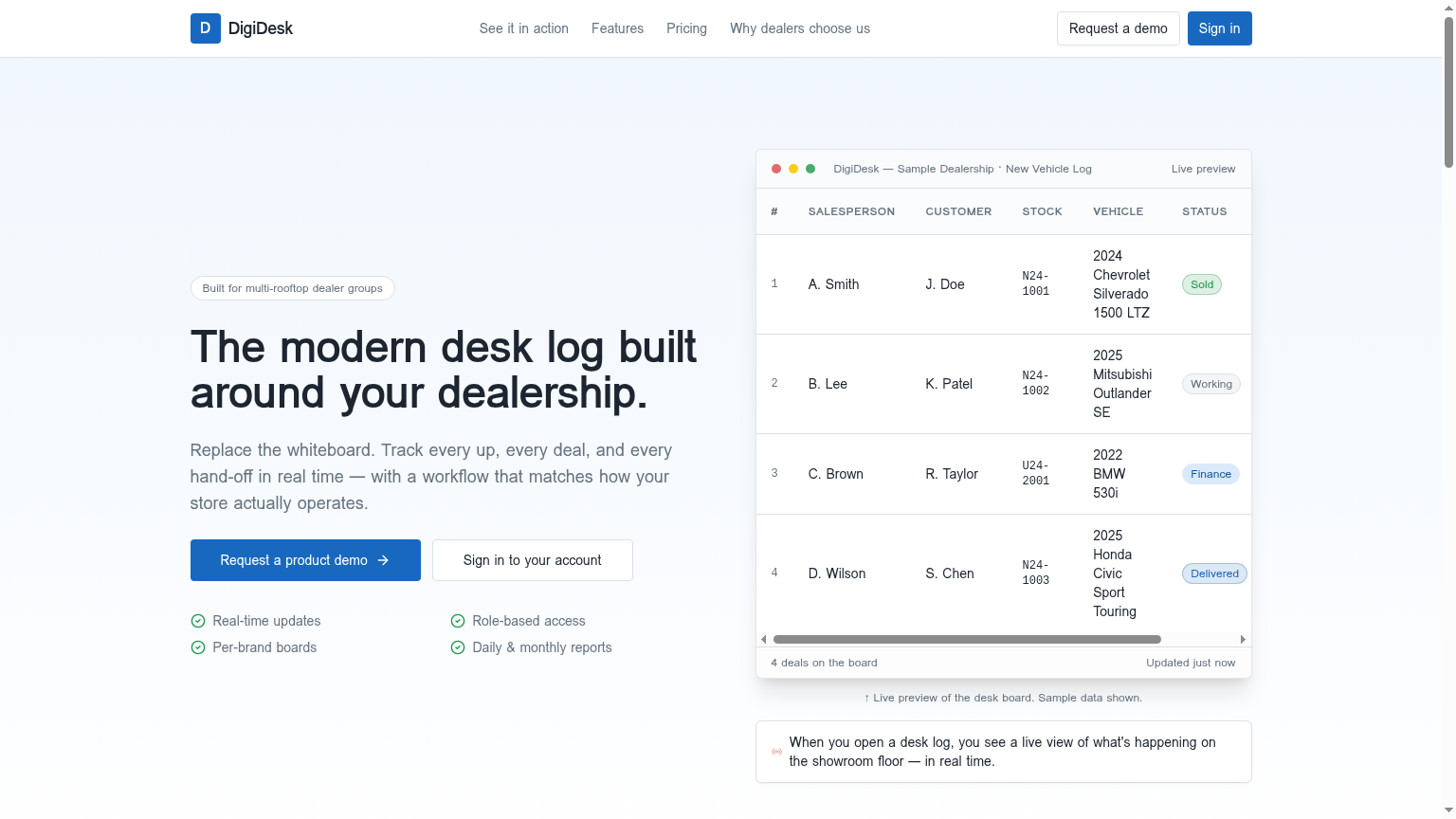Screen dimensions: 1456x819
Task: Click the Working status badge
Action: click(1211, 384)
